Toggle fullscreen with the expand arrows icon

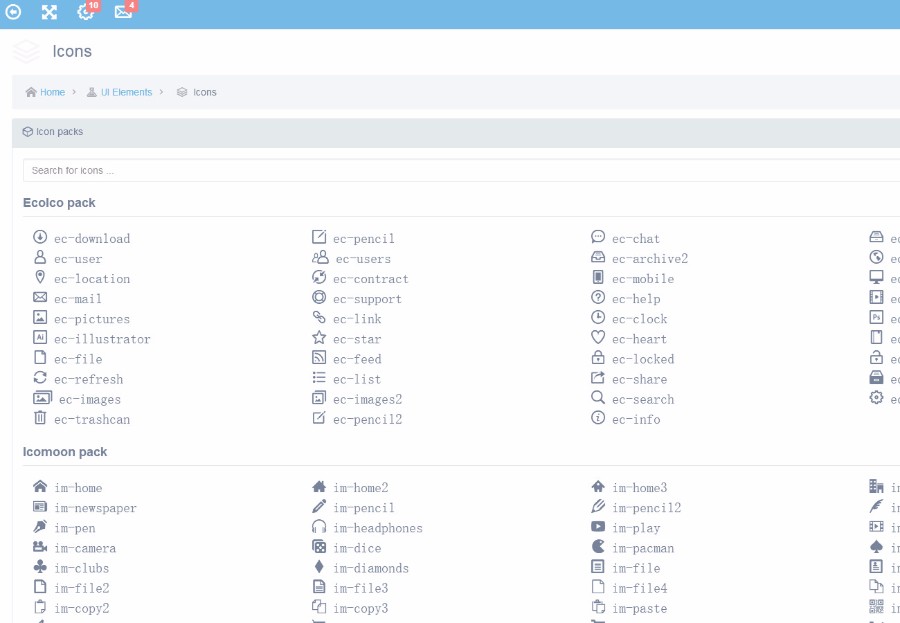coord(49,12)
